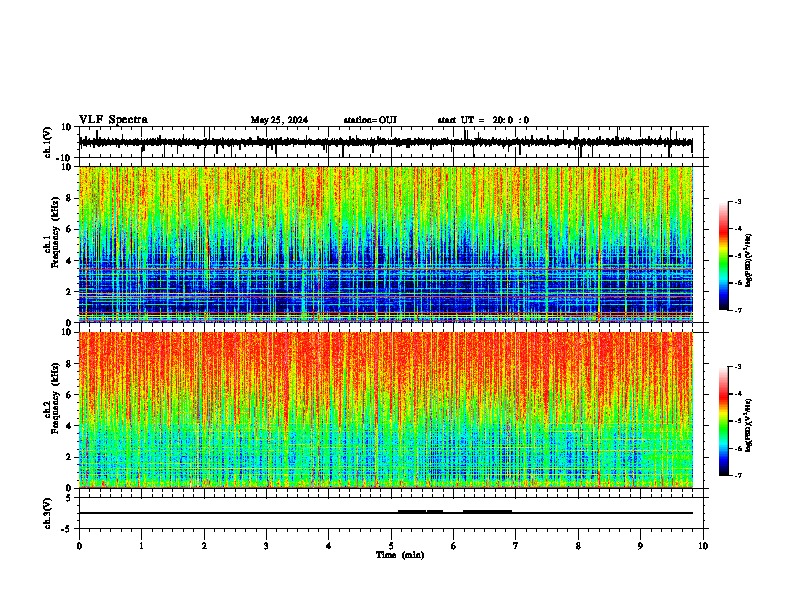Screen dimensions: 792x612
Task: Click the "ch.1(V)" axis label
Action: (47, 142)
